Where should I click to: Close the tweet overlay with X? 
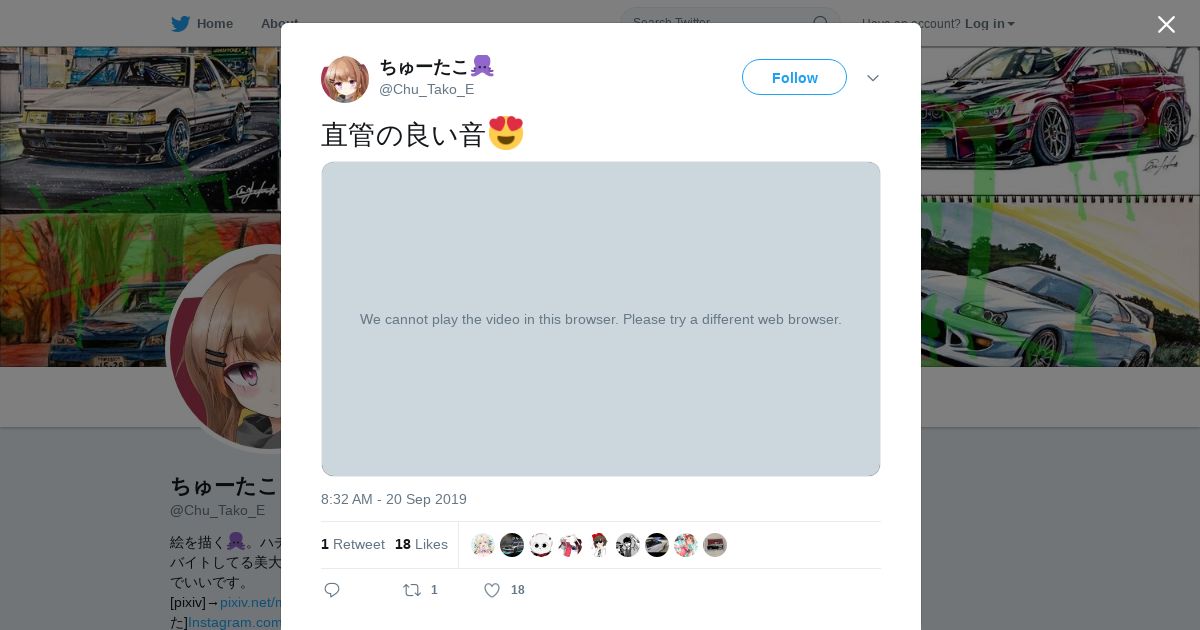1166,24
